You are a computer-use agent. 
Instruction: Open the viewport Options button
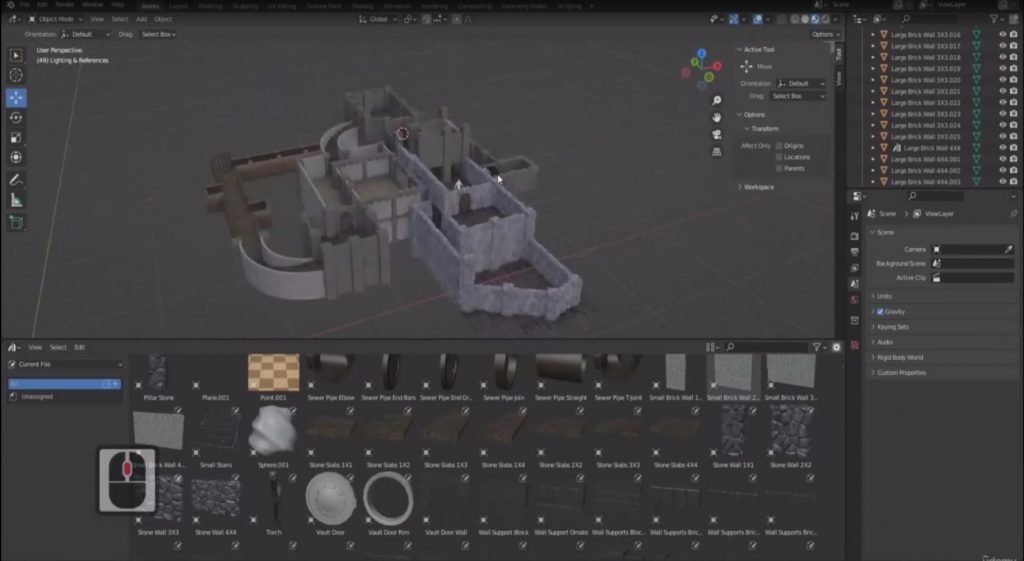[825, 34]
